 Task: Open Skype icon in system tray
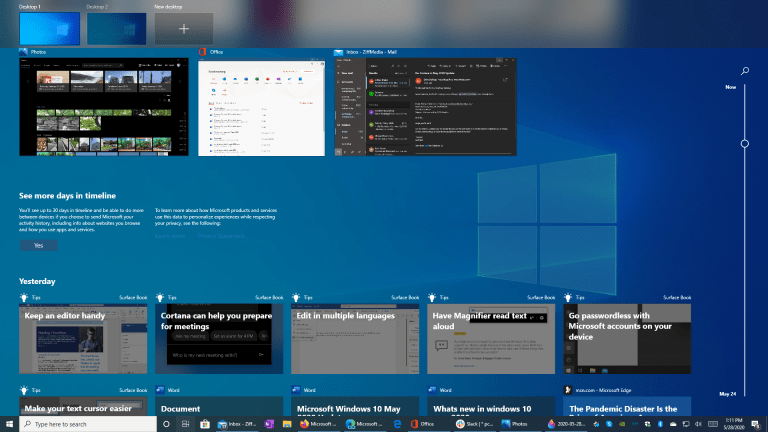coord(609,424)
